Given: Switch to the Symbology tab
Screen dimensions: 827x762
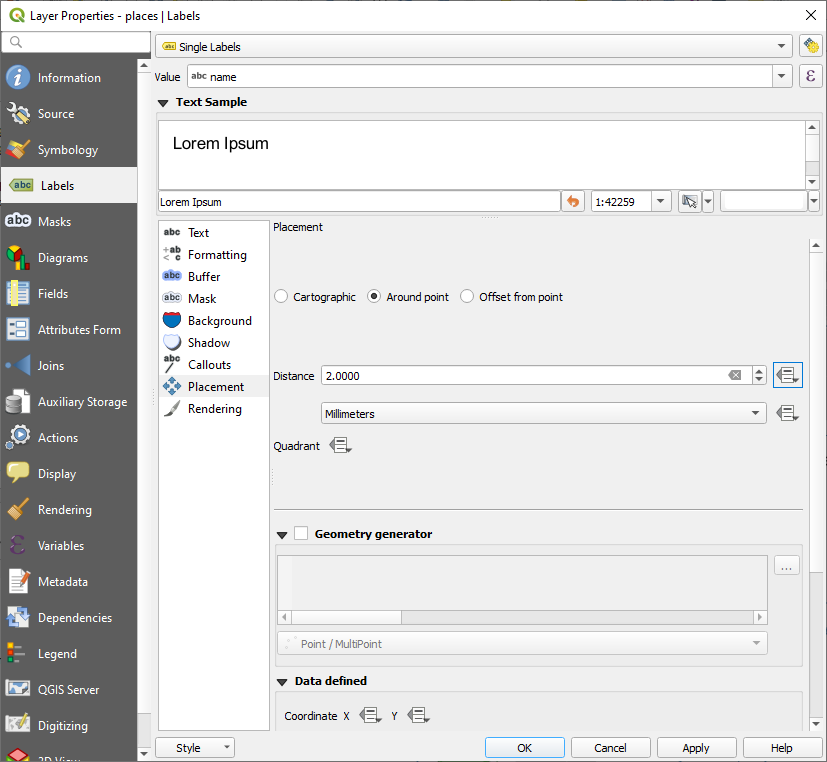Looking at the screenshot, I should click(x=69, y=149).
